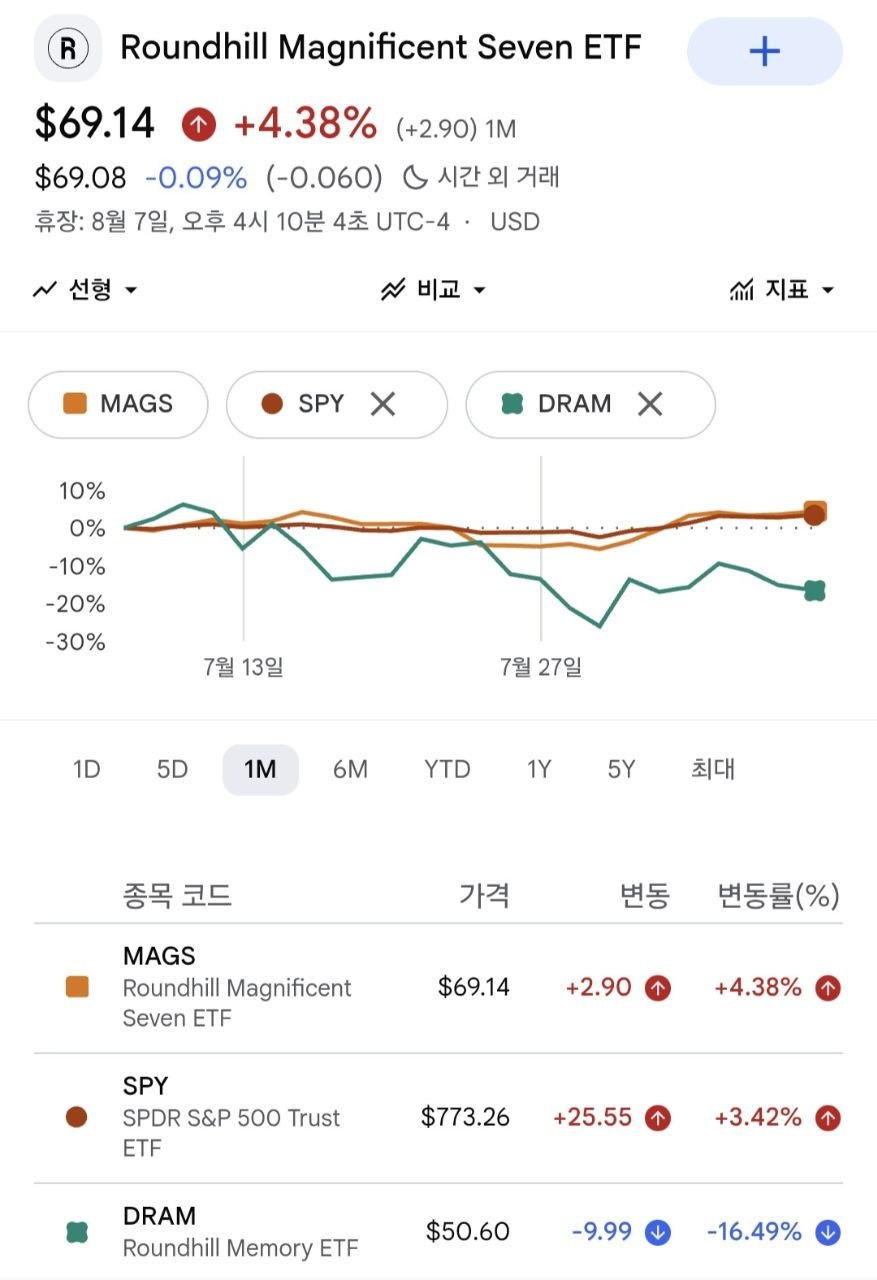The height and width of the screenshot is (1280, 877).
Task: Click the green DRAM clover swatch in table
Action: pyautogui.click(x=77, y=1233)
